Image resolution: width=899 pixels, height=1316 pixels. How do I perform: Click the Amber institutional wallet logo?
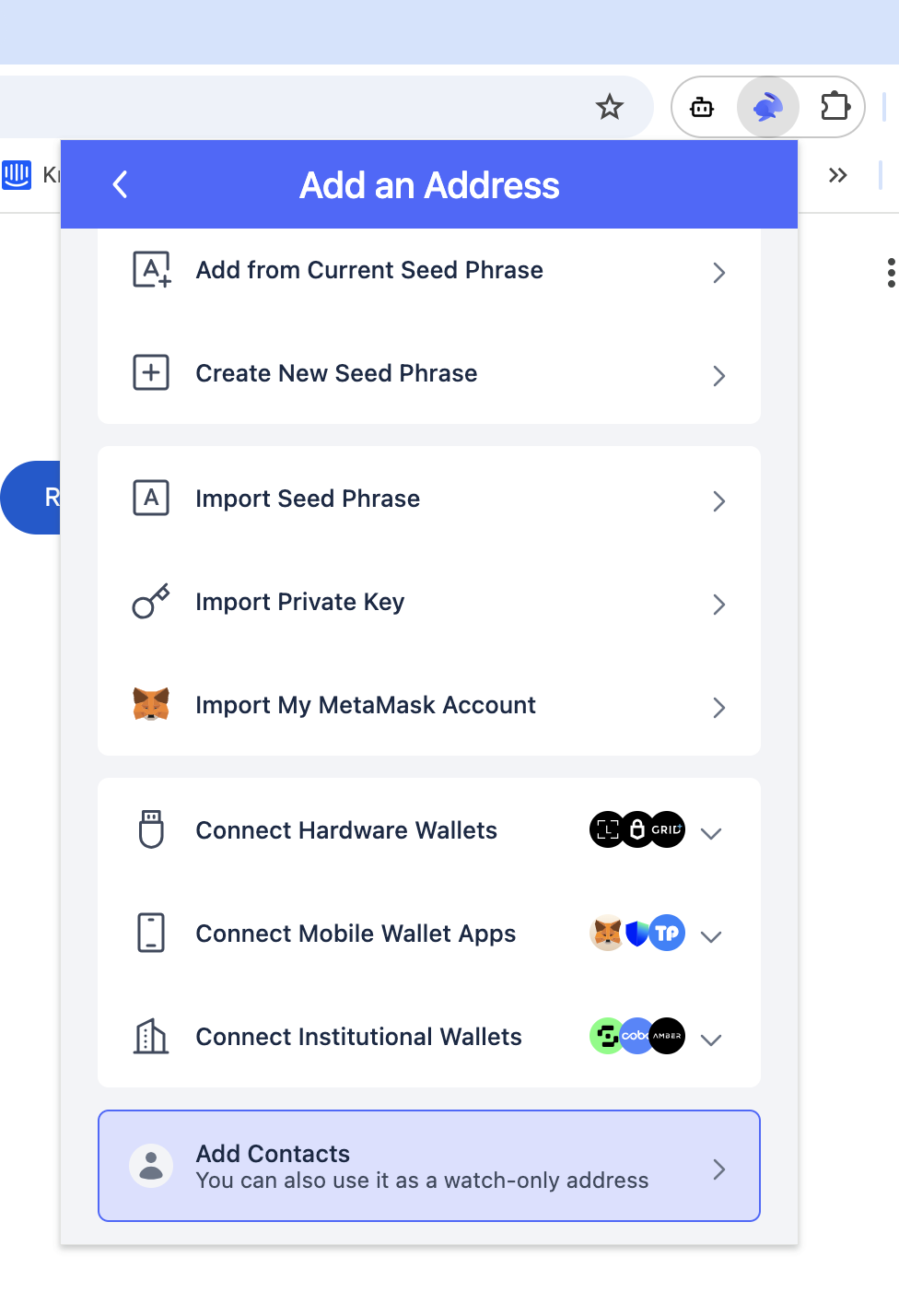coord(667,1036)
